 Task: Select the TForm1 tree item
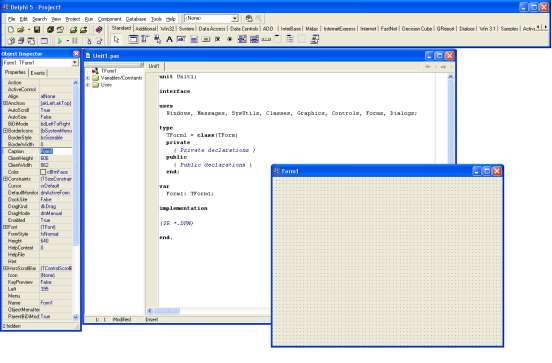(108, 71)
